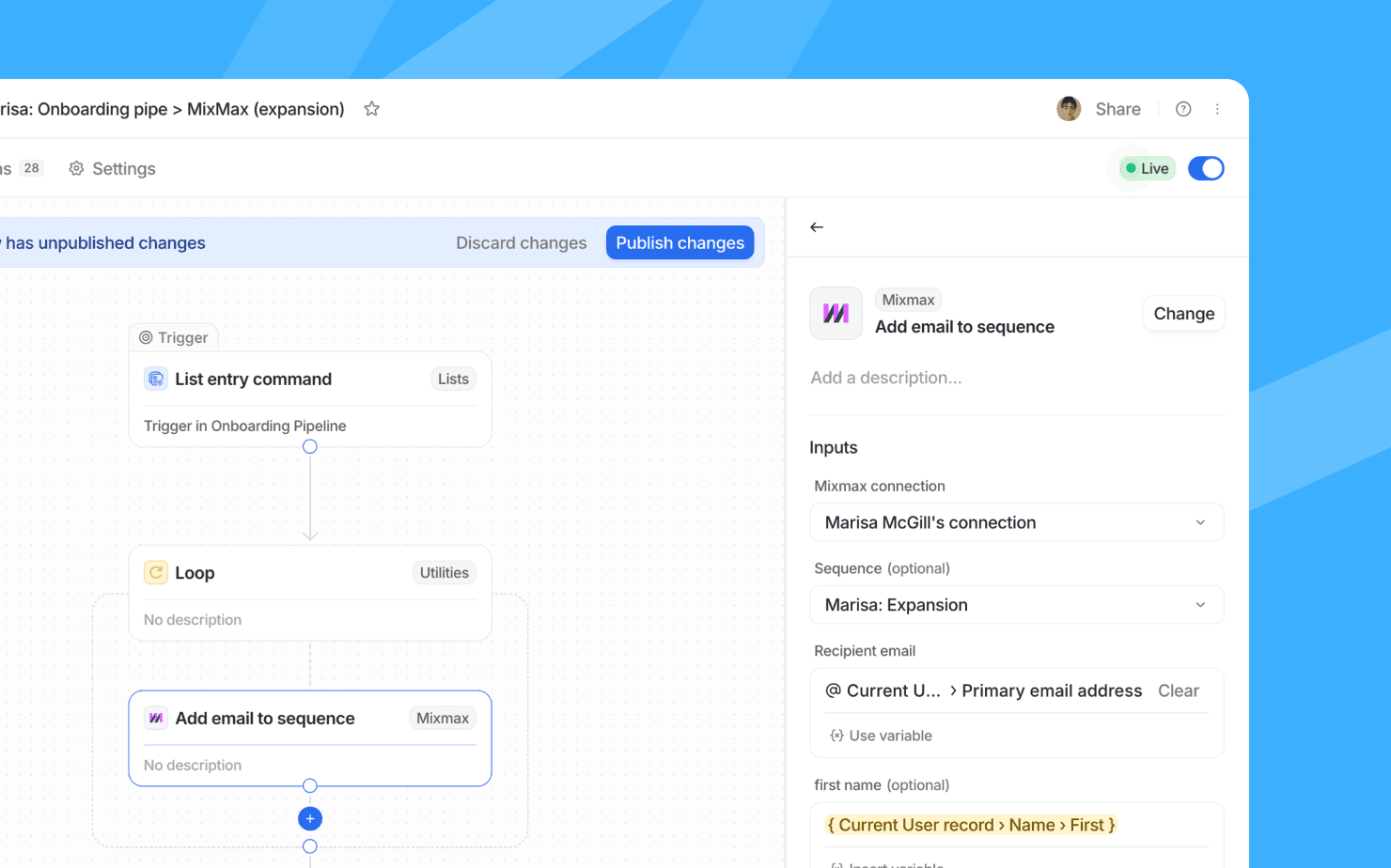Click the Add a description field
This screenshot has width=1391, height=868.
[1015, 378]
